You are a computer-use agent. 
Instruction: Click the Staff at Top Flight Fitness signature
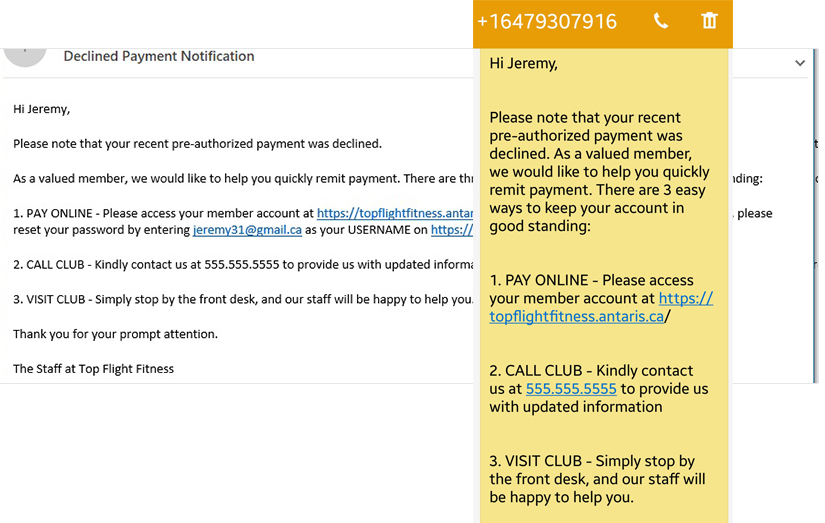(x=93, y=369)
